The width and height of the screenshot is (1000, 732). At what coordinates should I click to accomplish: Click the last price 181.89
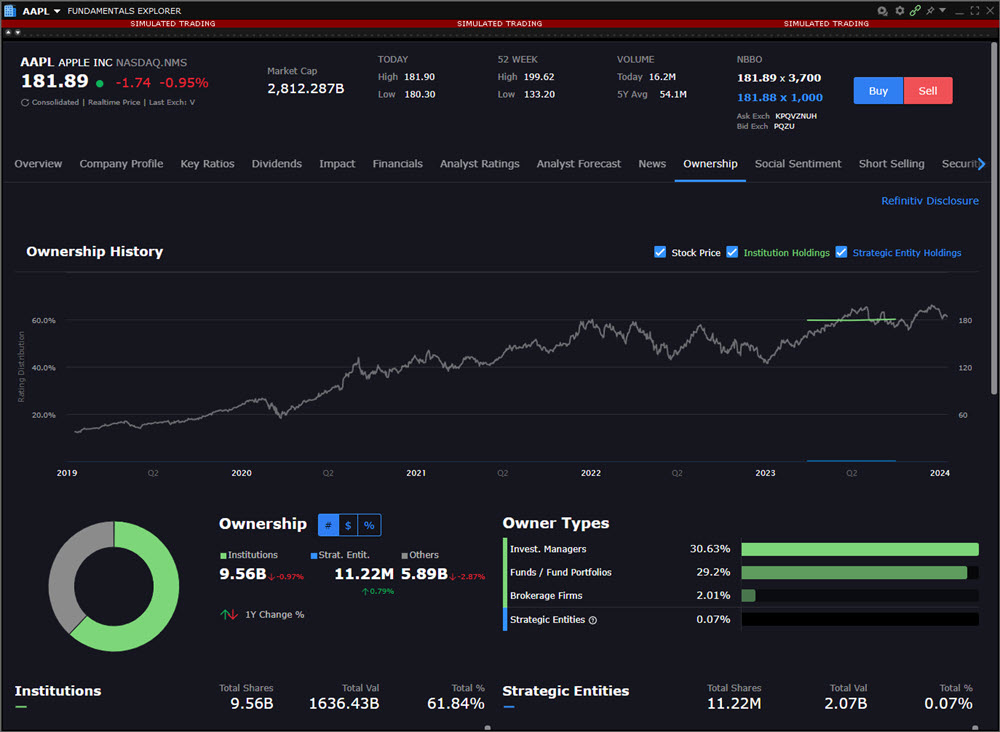coord(55,82)
